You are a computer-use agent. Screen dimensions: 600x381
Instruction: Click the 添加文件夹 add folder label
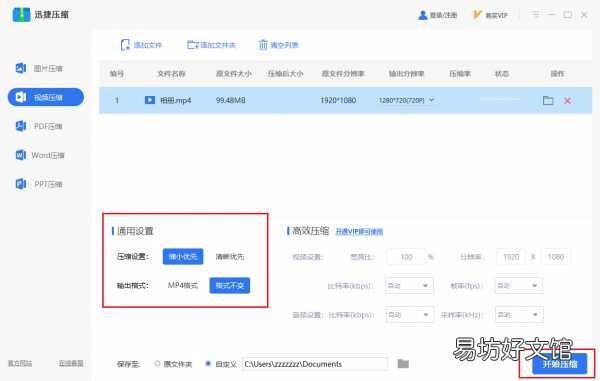[218, 45]
